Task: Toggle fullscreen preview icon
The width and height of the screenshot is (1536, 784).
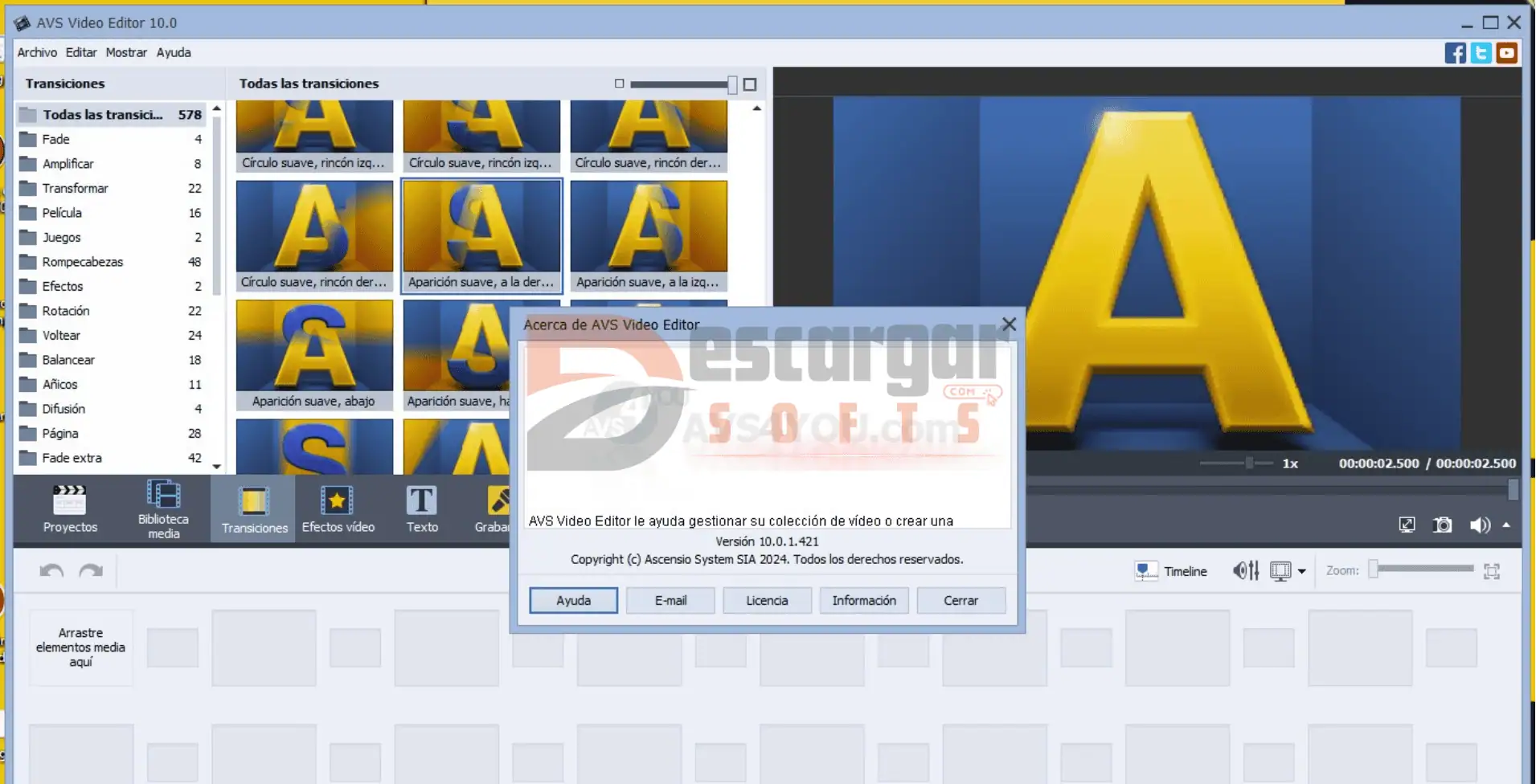Action: 1407,525
